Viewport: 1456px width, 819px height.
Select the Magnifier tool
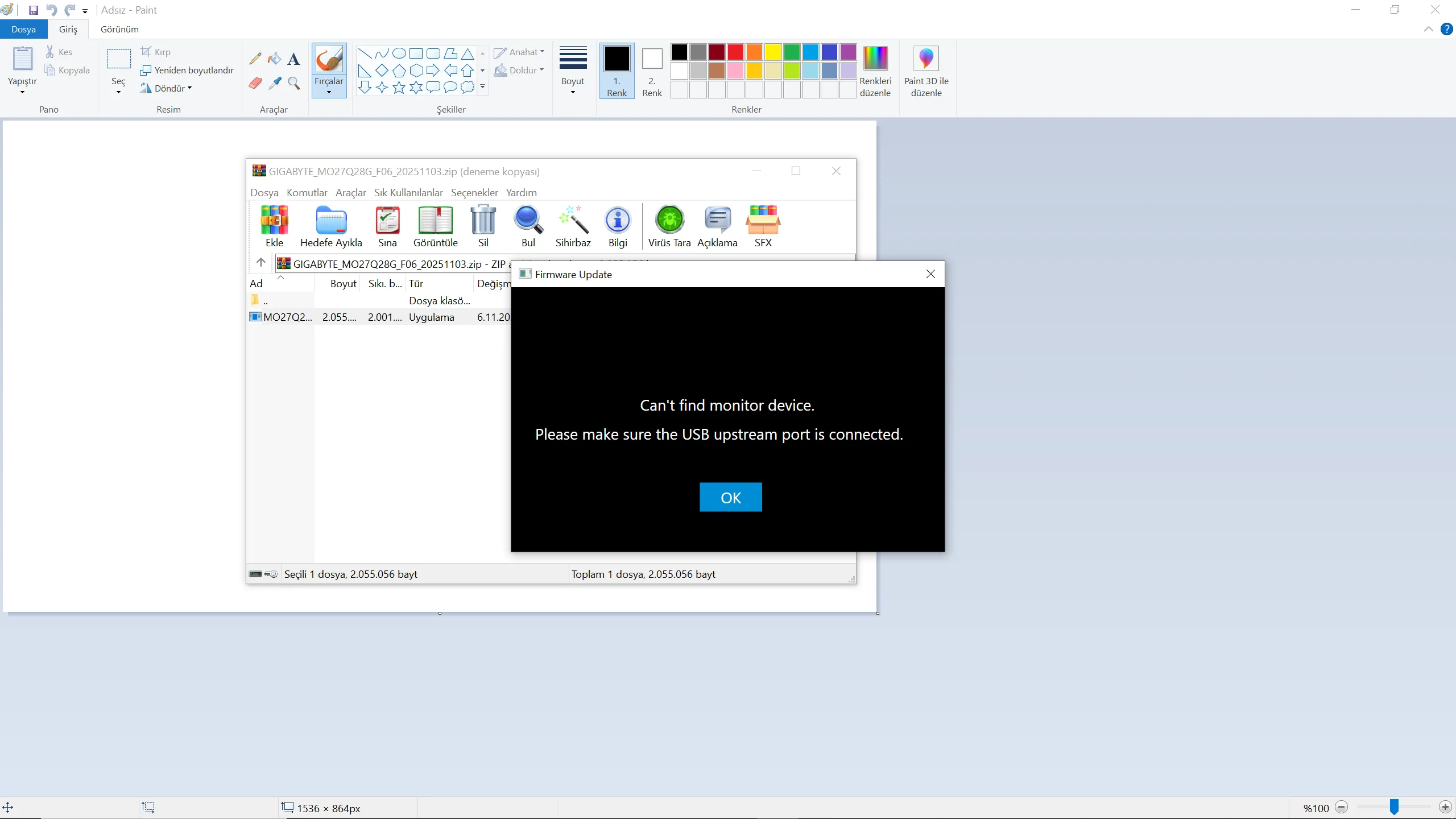coord(293,84)
